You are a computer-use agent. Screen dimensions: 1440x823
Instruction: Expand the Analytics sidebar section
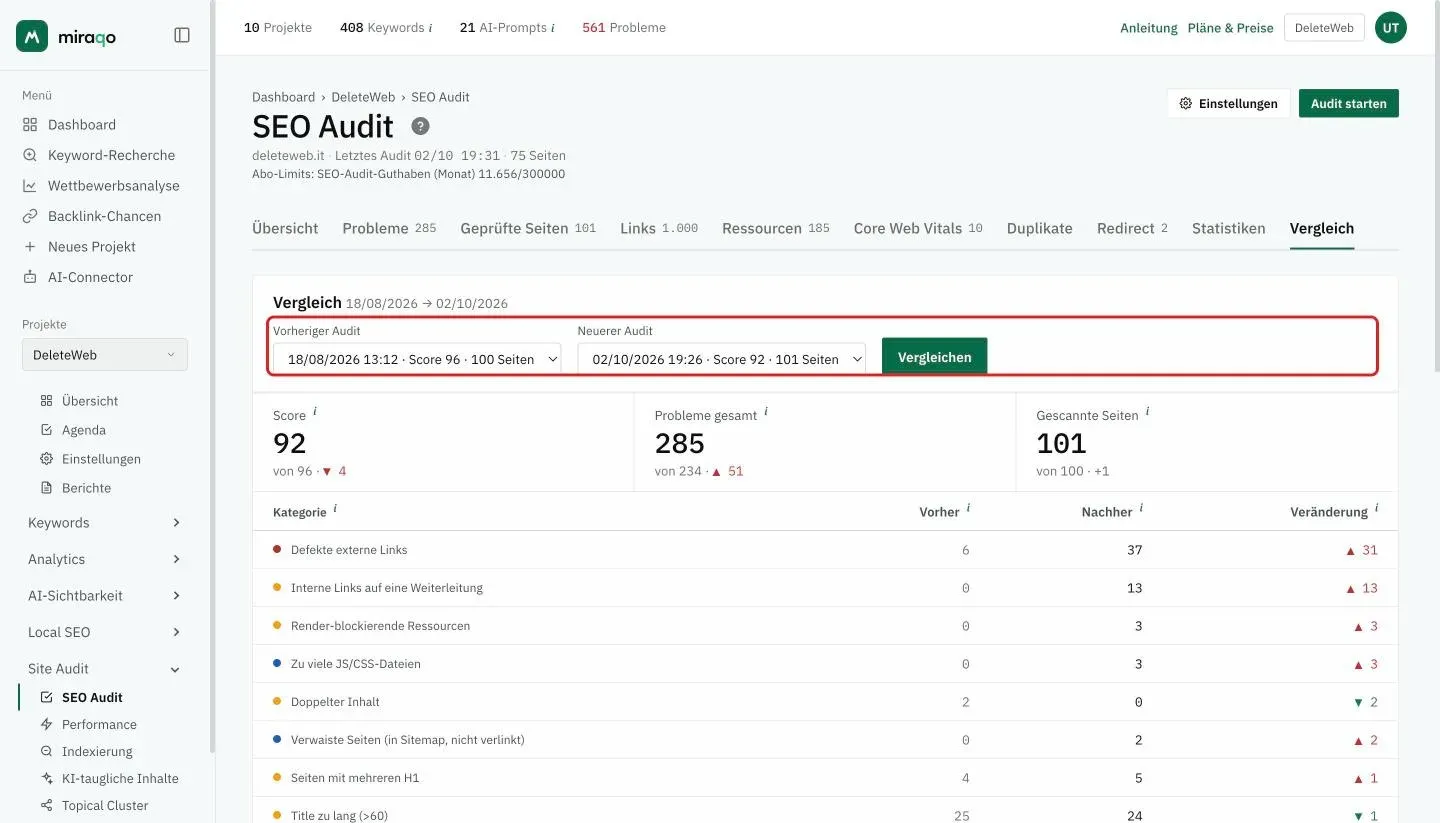[x=105, y=559]
